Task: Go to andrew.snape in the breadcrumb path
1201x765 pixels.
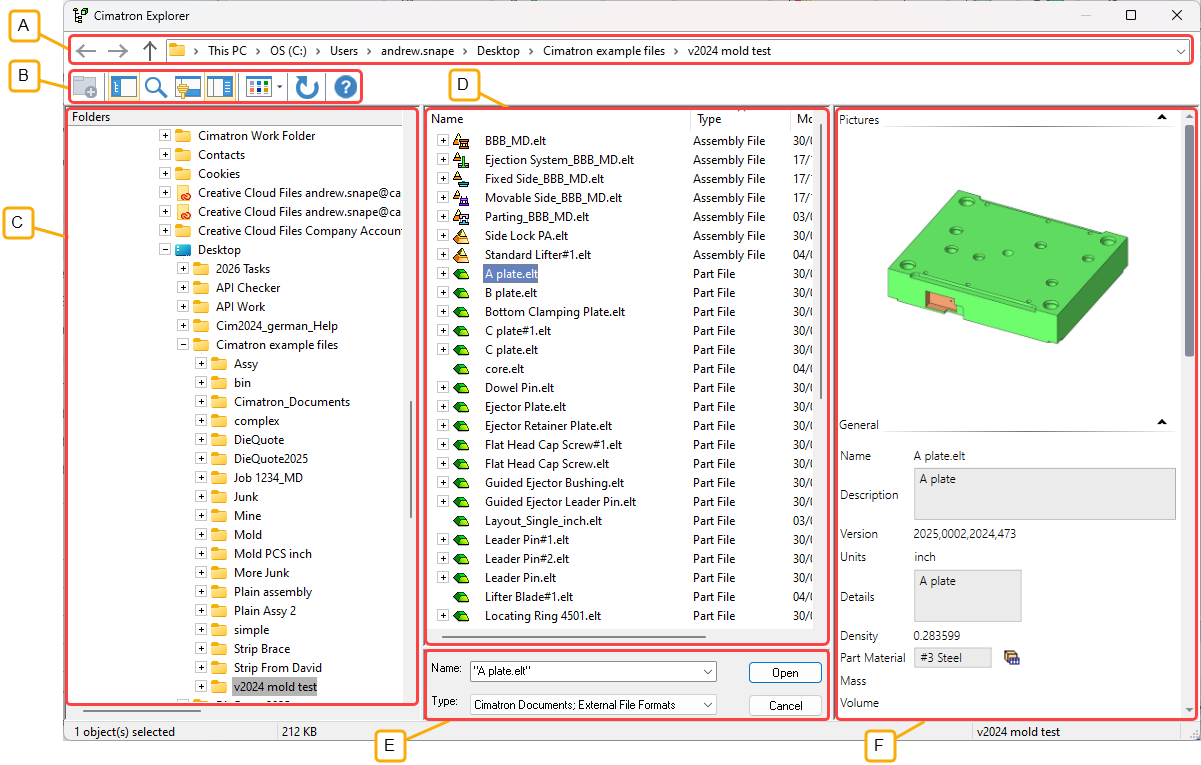Action: coord(418,51)
